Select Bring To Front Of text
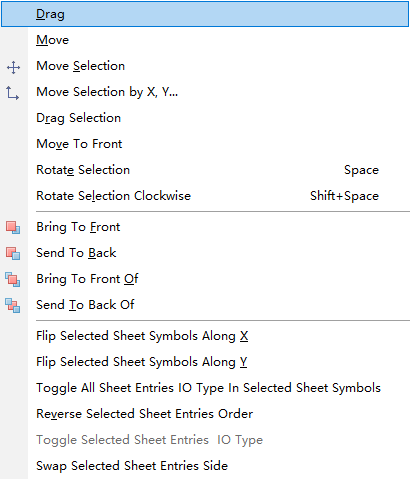The width and height of the screenshot is (410, 480). click(87, 279)
